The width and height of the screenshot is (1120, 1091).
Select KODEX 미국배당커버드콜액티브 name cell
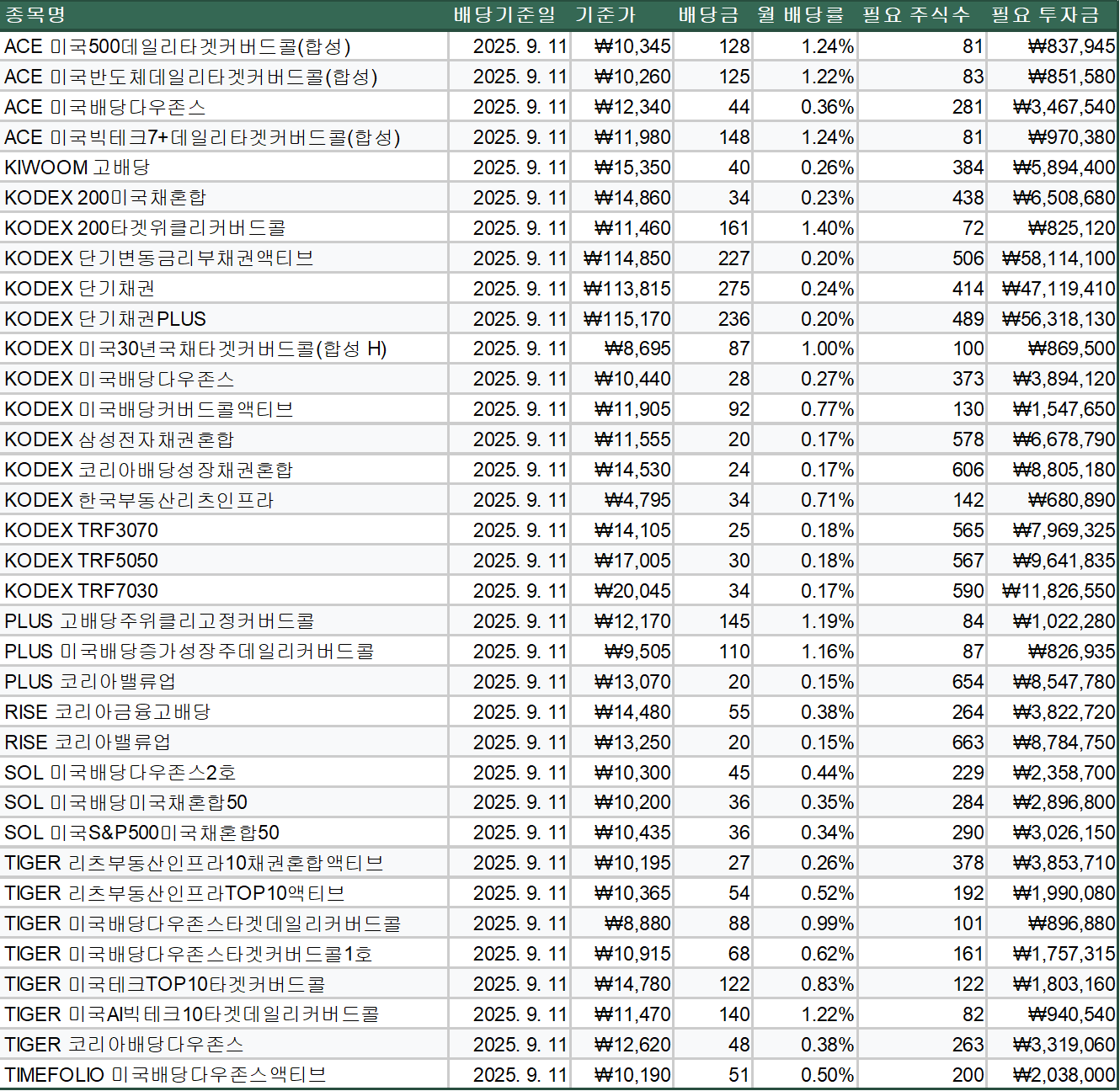point(224,409)
